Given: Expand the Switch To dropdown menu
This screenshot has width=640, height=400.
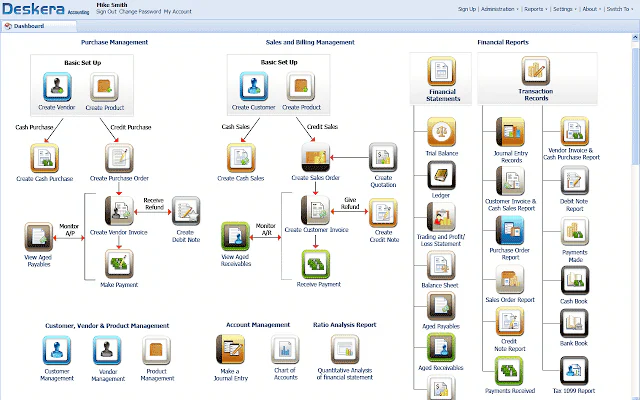Looking at the screenshot, I should click(x=620, y=9).
